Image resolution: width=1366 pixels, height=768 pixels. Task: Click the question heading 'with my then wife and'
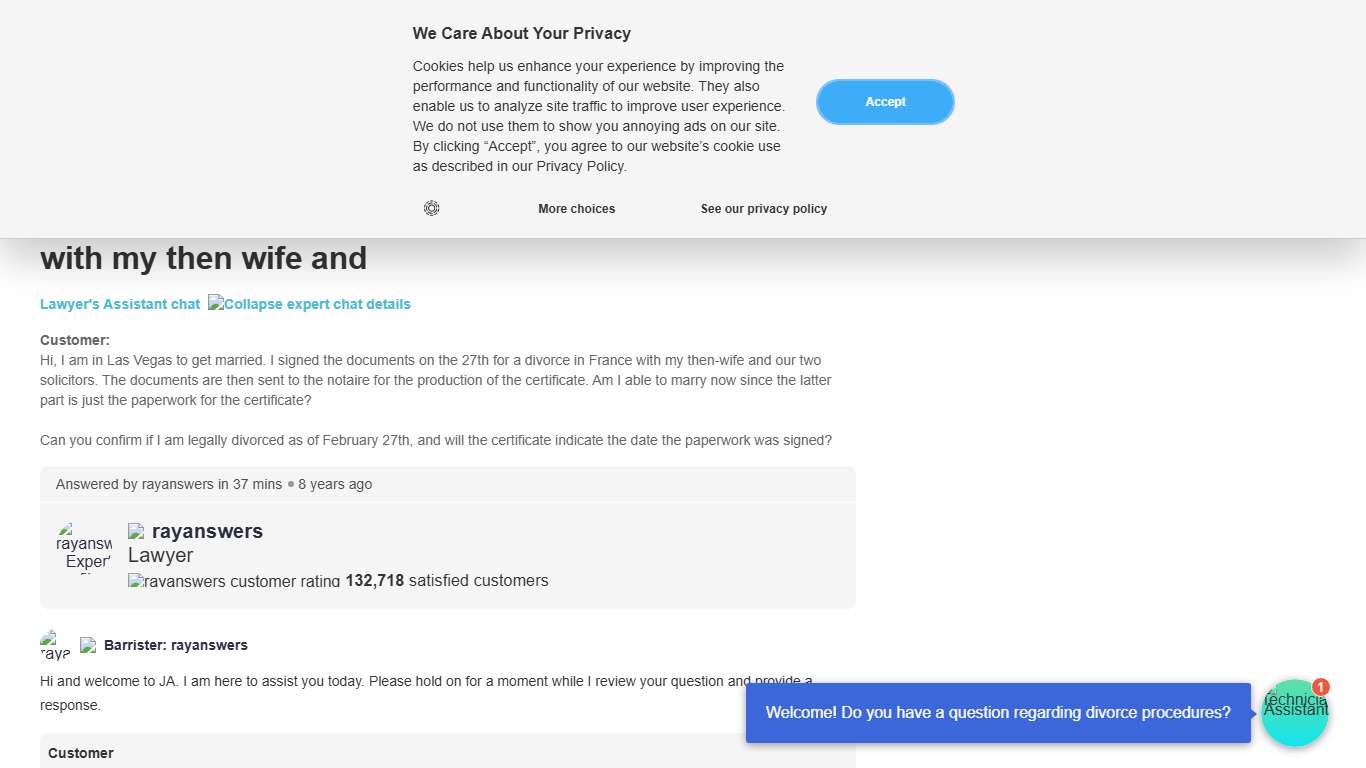pos(204,258)
